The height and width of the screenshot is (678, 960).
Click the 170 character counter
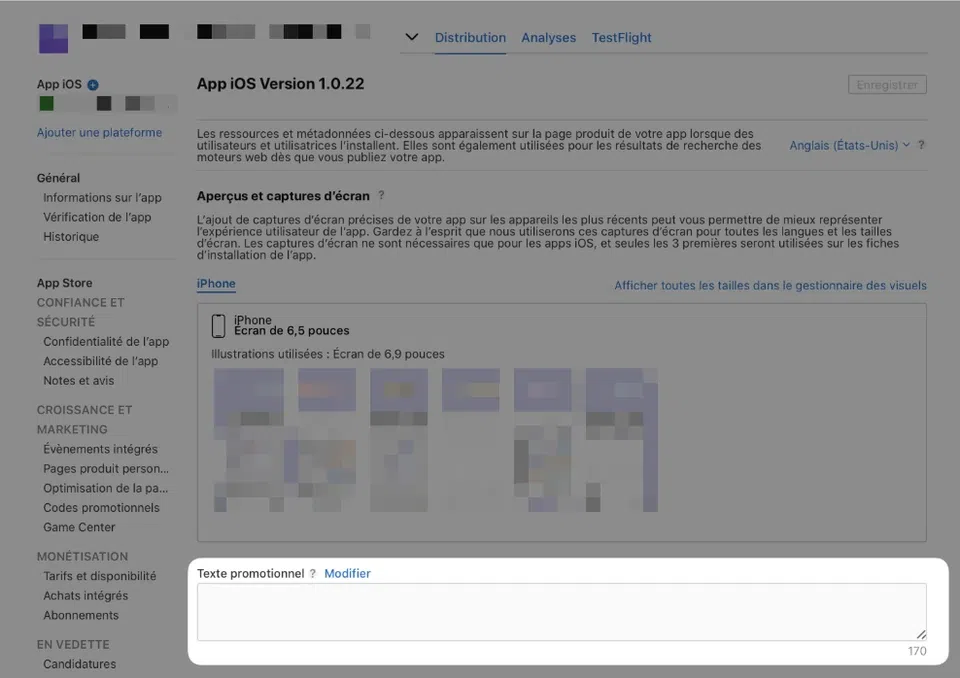click(x=917, y=651)
